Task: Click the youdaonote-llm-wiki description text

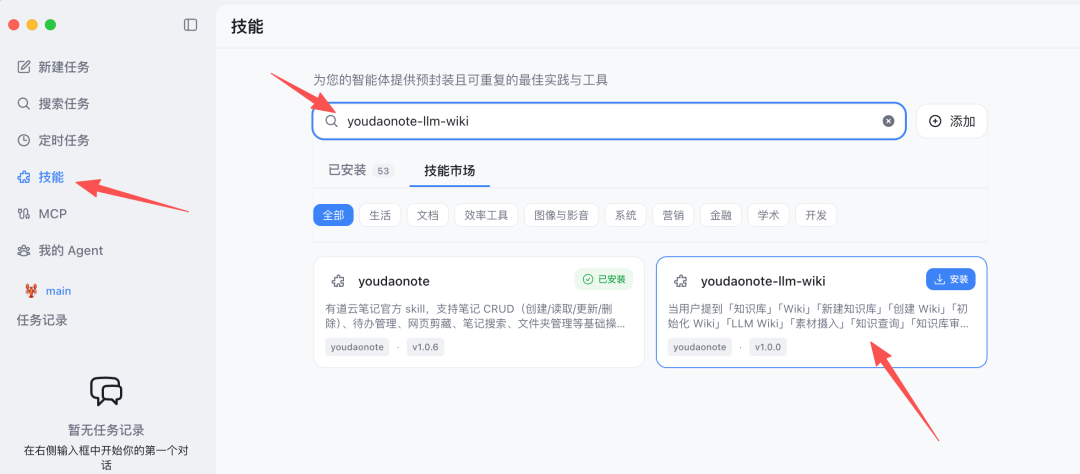Action: tap(819, 316)
